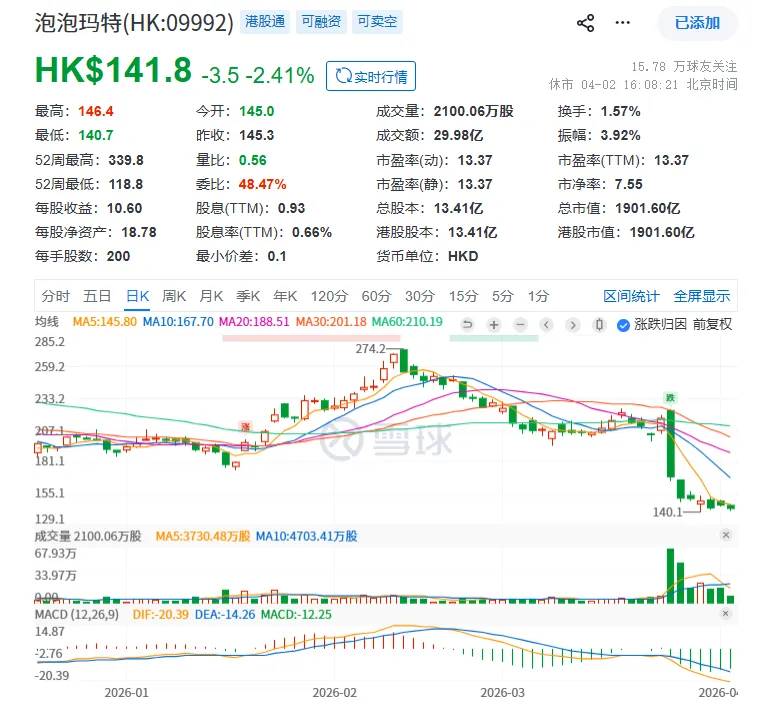The height and width of the screenshot is (709, 765).
Task: Select the 年K chart tab
Action: [x=285, y=296]
